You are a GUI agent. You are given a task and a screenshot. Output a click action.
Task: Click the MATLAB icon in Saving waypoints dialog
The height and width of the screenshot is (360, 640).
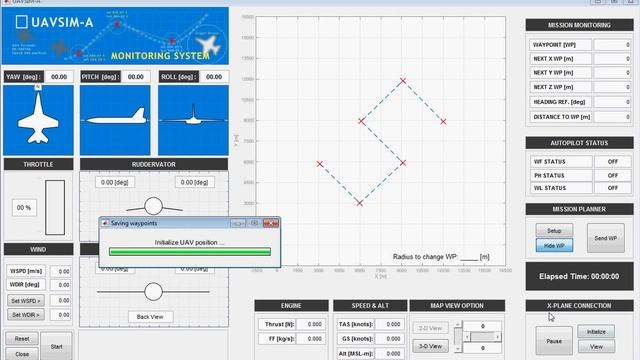click(x=105, y=223)
